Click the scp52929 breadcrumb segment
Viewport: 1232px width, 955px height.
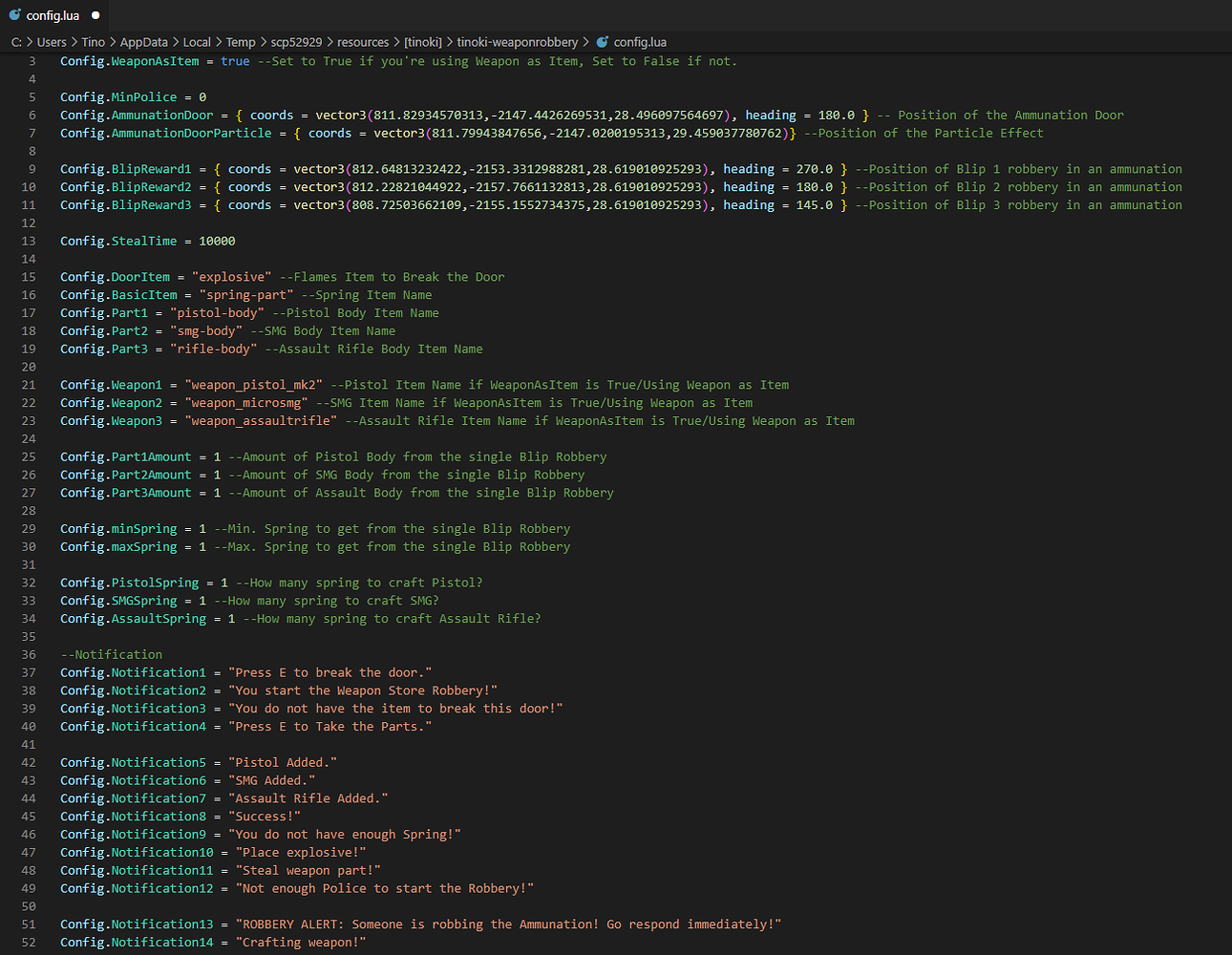click(x=296, y=42)
